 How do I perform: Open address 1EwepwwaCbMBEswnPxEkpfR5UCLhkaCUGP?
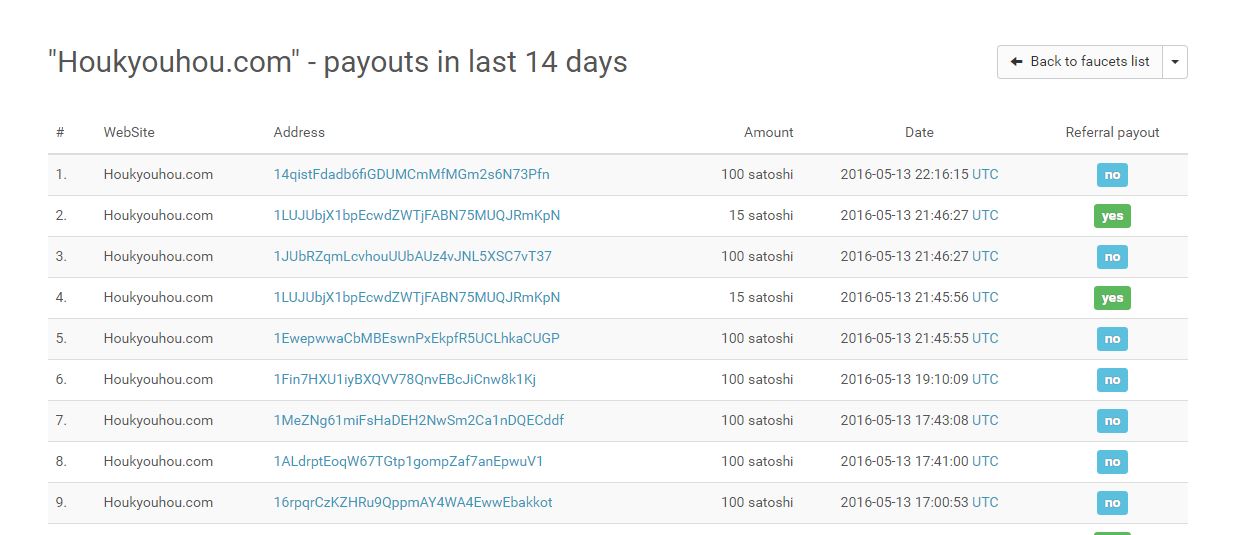[x=416, y=338]
